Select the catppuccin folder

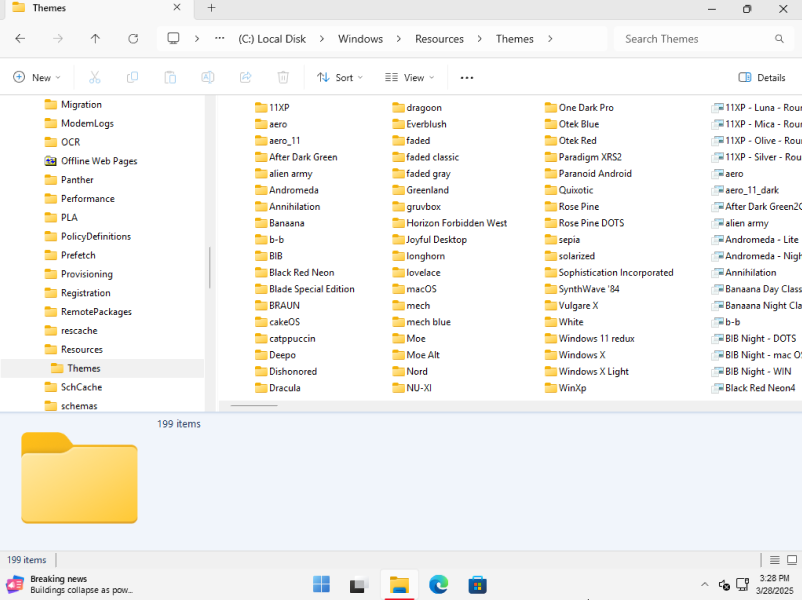[x=285, y=339]
